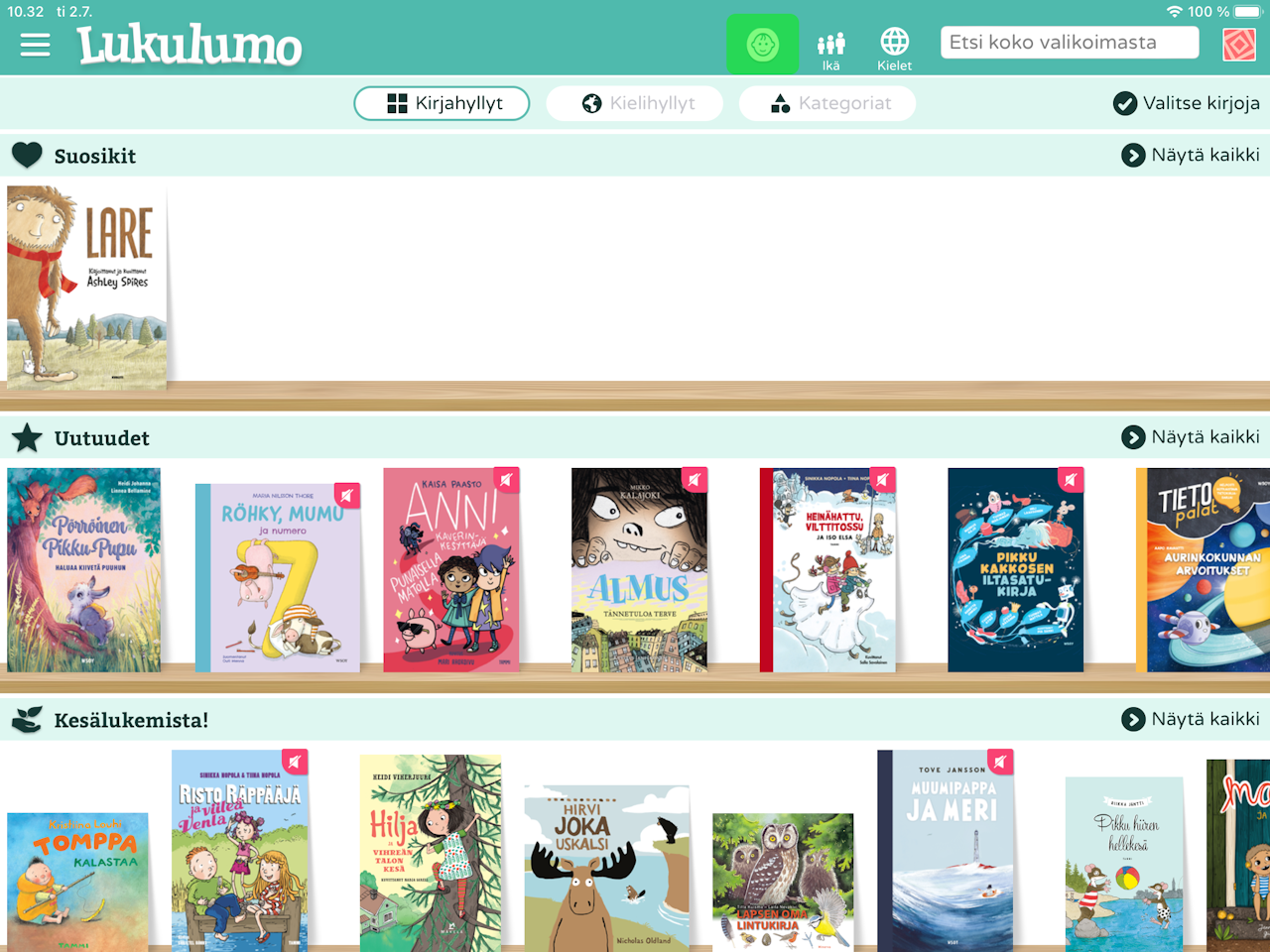Tap the leaf icon next to Kesälukemista

point(27,719)
